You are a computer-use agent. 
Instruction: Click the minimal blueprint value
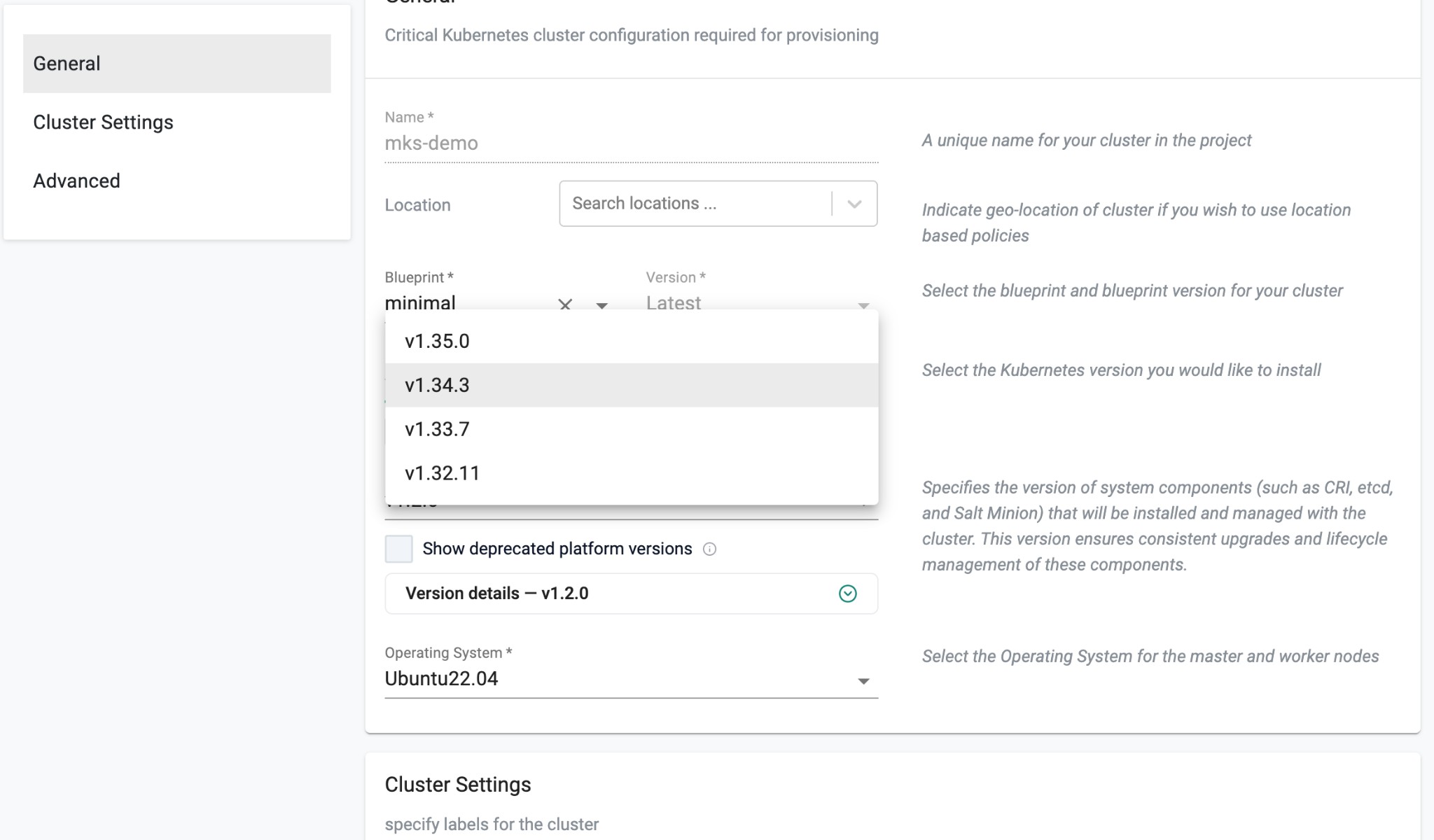coord(421,302)
